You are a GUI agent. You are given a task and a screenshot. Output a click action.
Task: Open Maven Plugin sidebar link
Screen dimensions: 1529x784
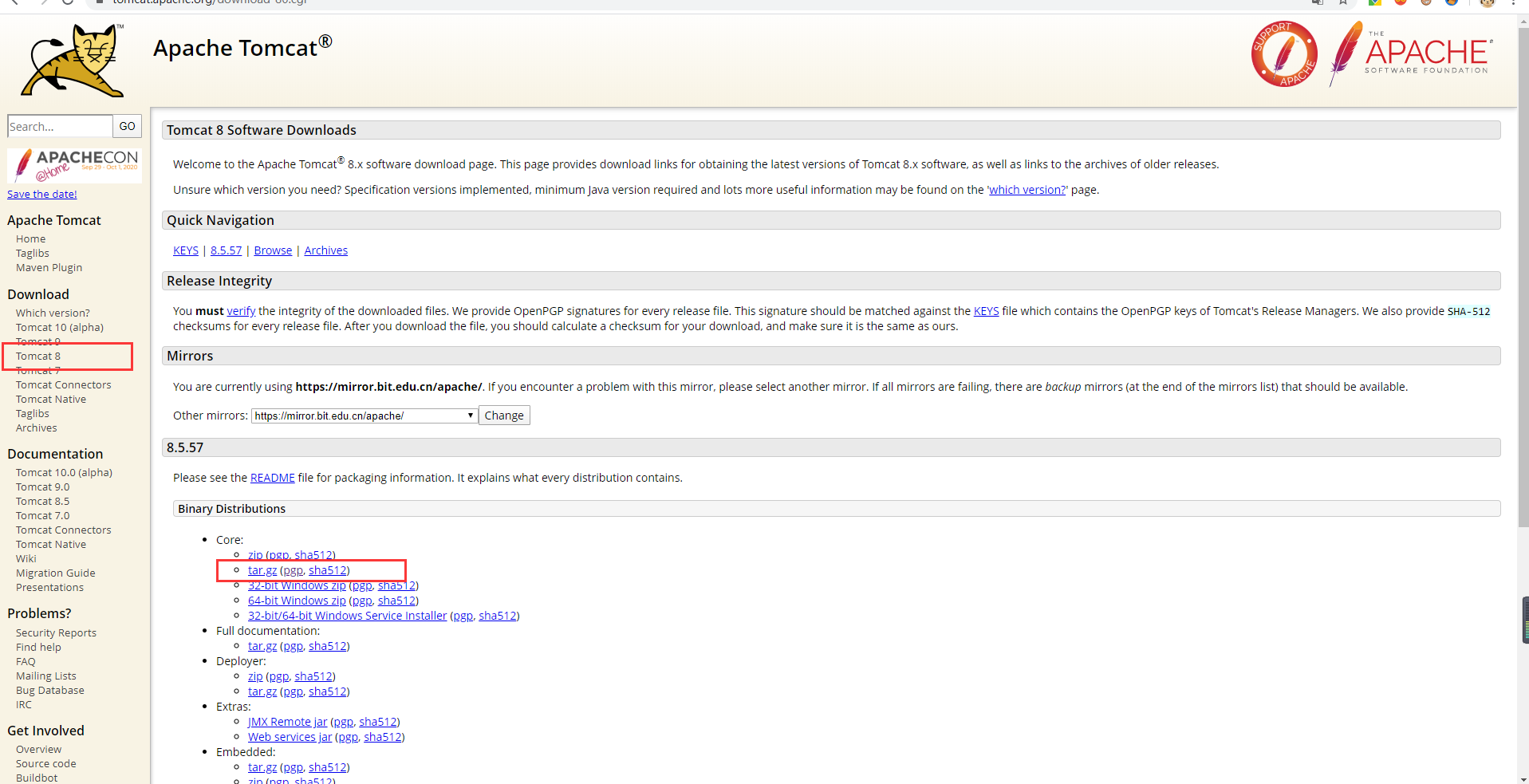(x=49, y=267)
